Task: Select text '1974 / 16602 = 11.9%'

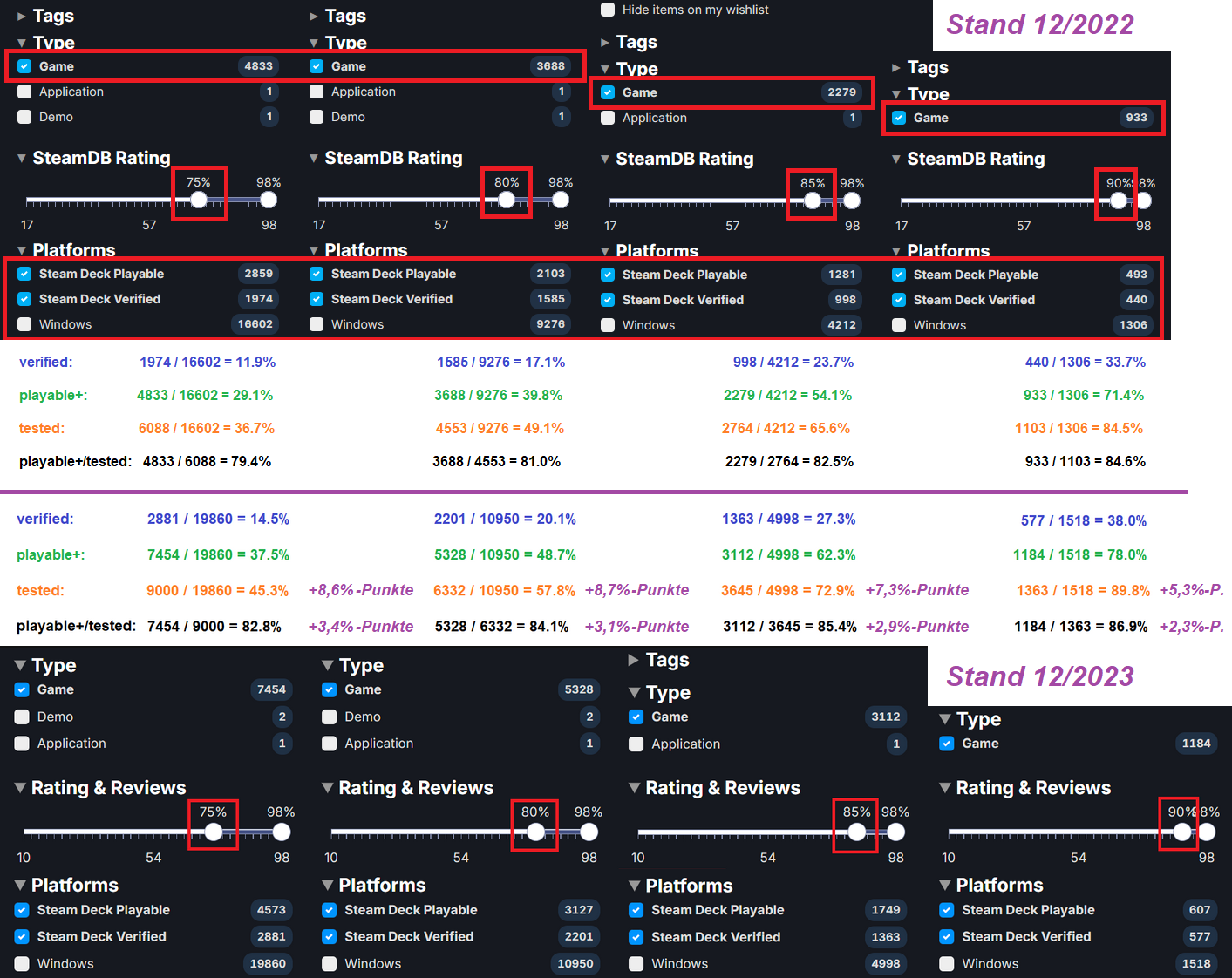Action: [208, 362]
